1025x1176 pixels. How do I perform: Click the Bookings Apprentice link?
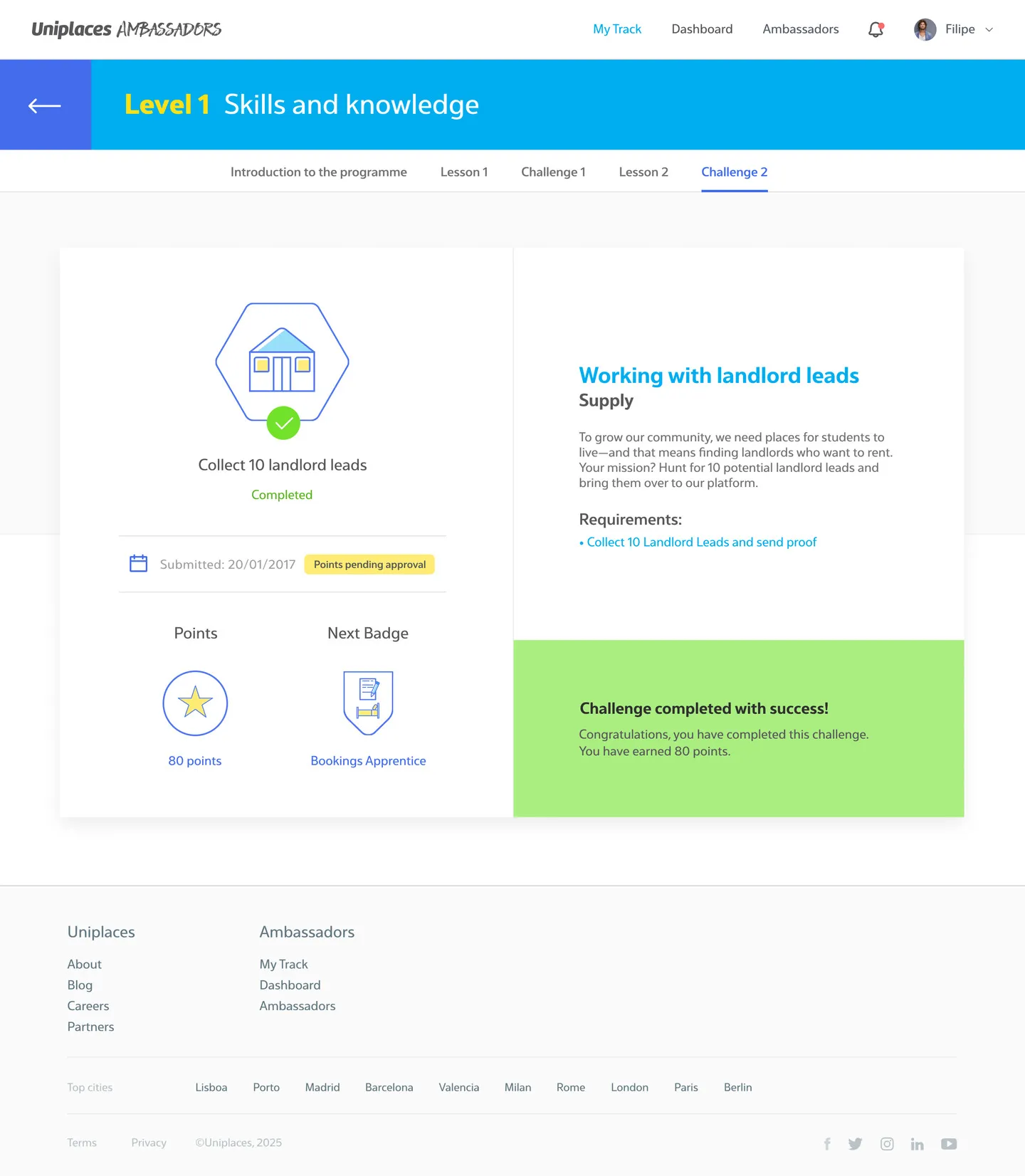pyautogui.click(x=368, y=761)
